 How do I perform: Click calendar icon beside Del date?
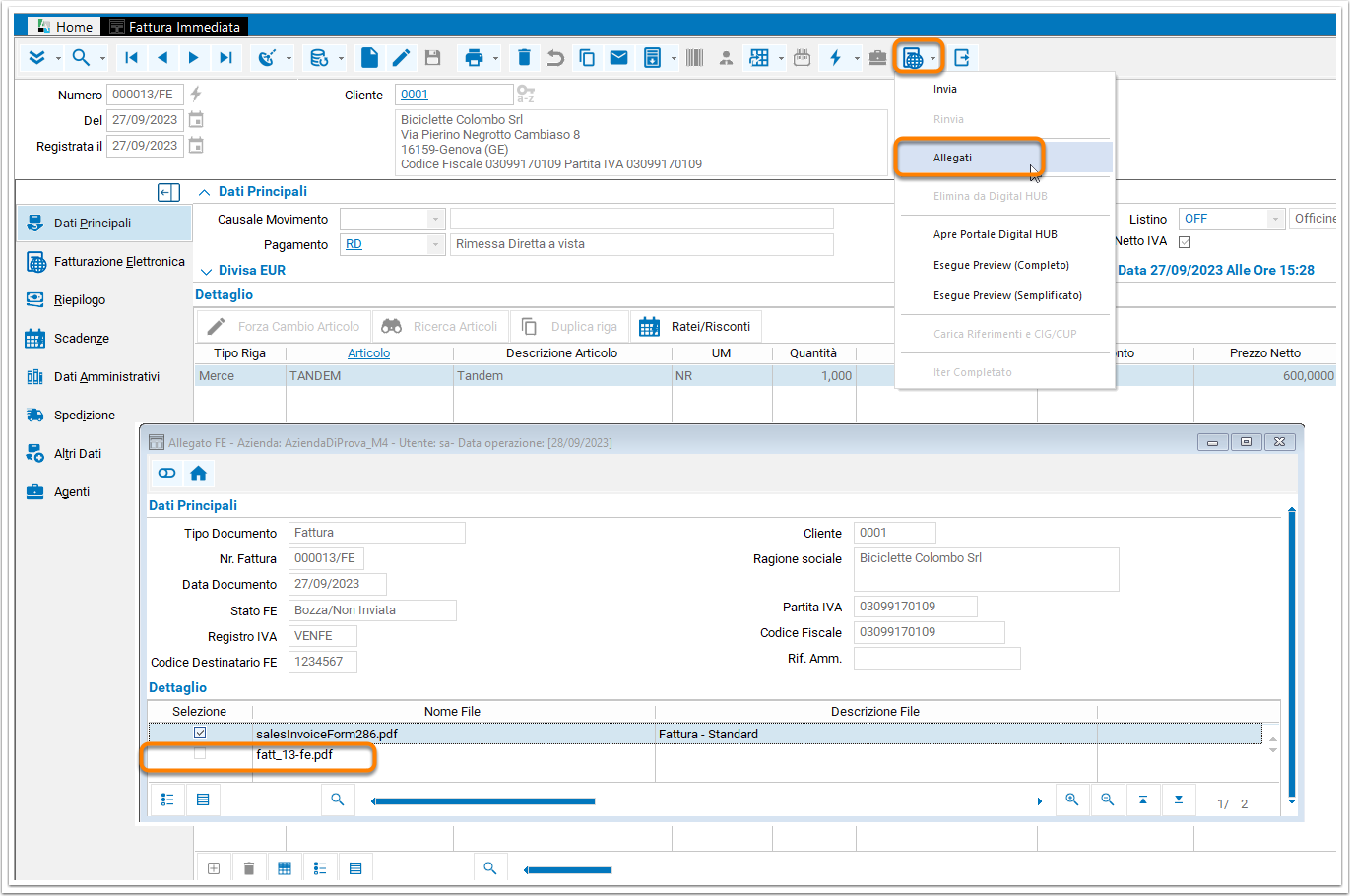196,120
